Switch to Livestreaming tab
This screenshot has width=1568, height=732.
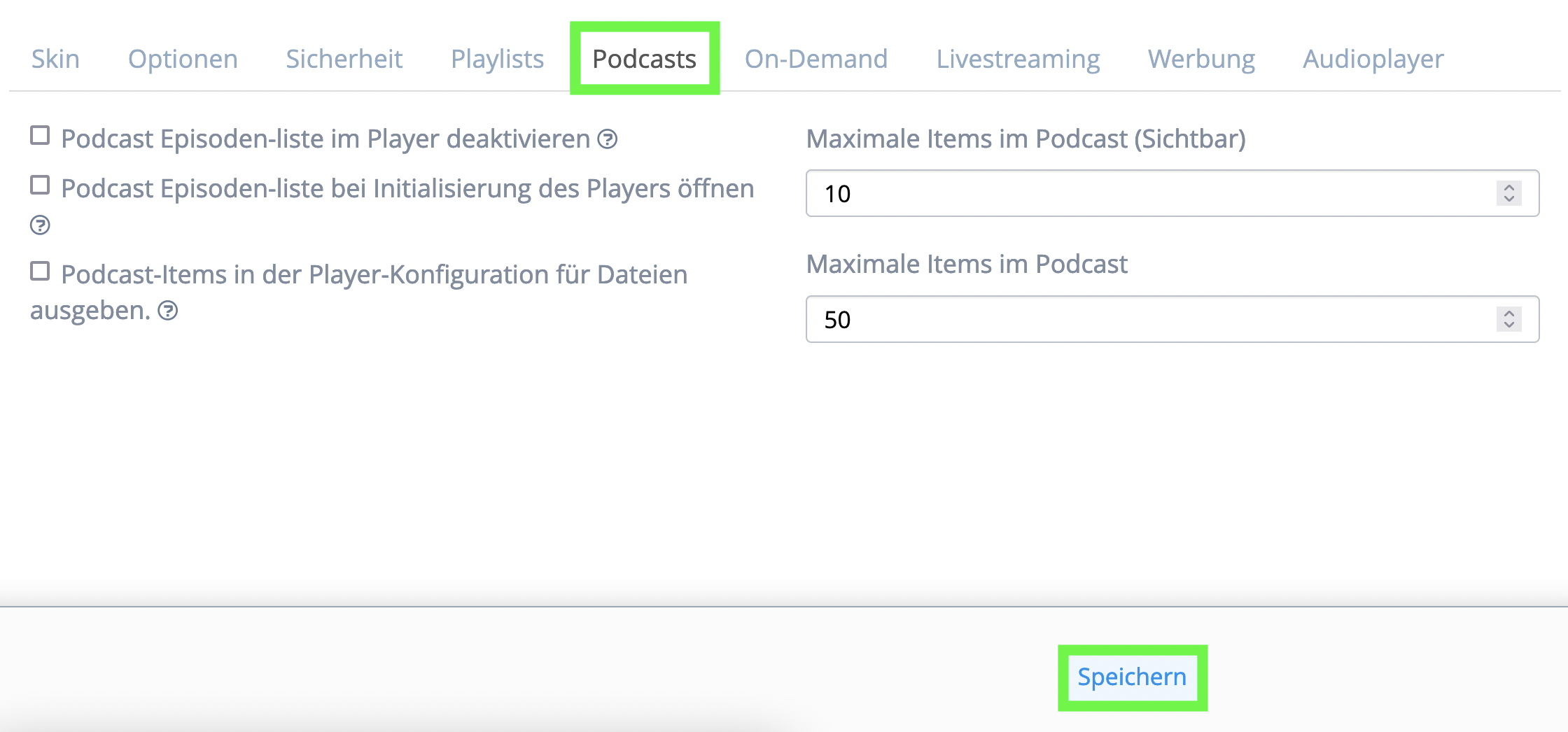pyautogui.click(x=1018, y=59)
